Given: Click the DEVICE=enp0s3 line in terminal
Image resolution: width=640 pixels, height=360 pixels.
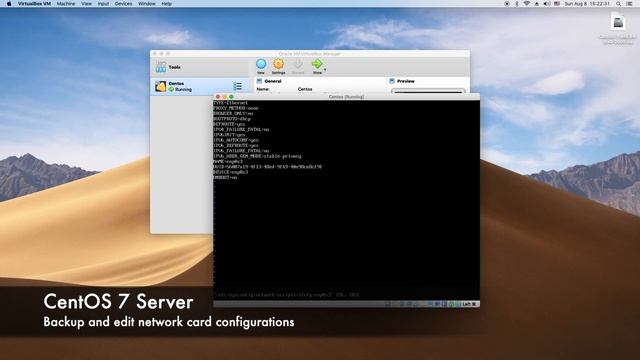Looking at the screenshot, I should tap(231, 172).
